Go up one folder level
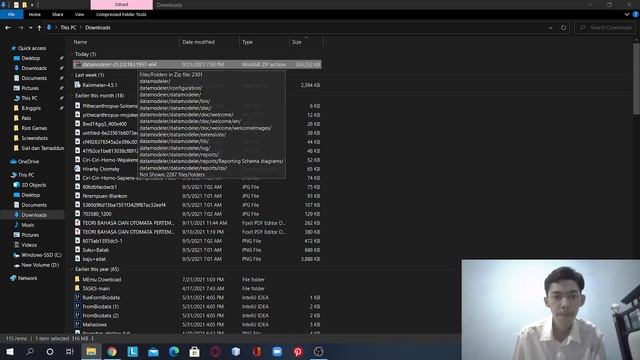The width and height of the screenshot is (640, 360). [x=39, y=28]
